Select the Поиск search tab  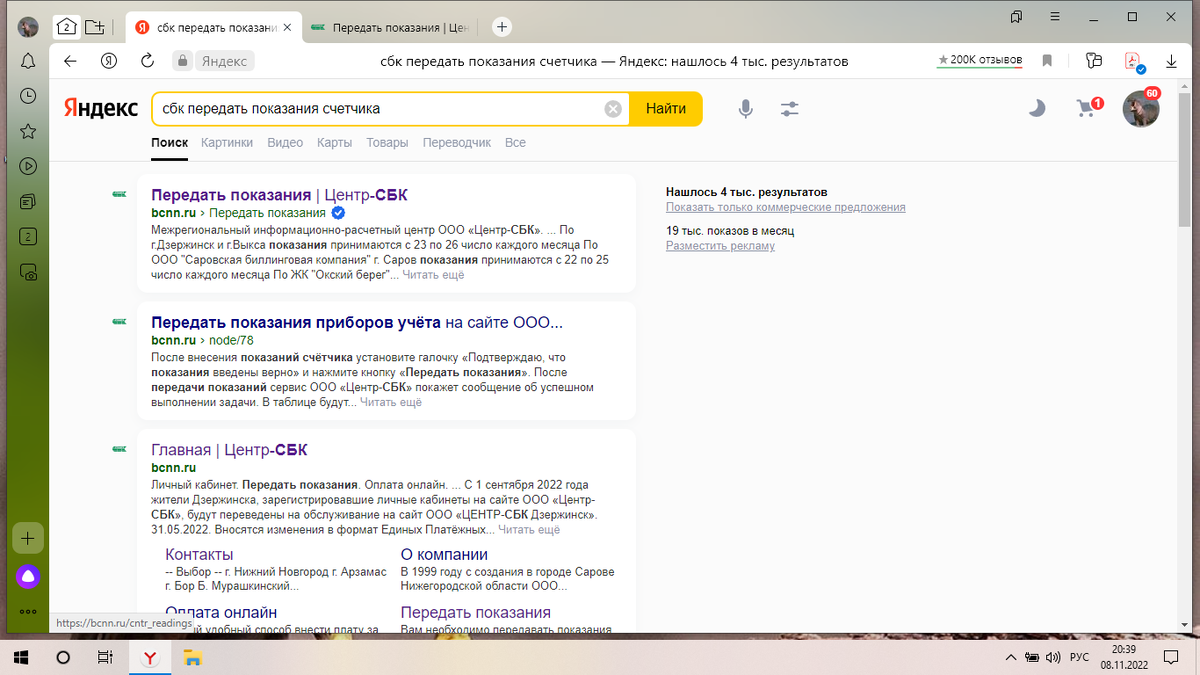[169, 143]
